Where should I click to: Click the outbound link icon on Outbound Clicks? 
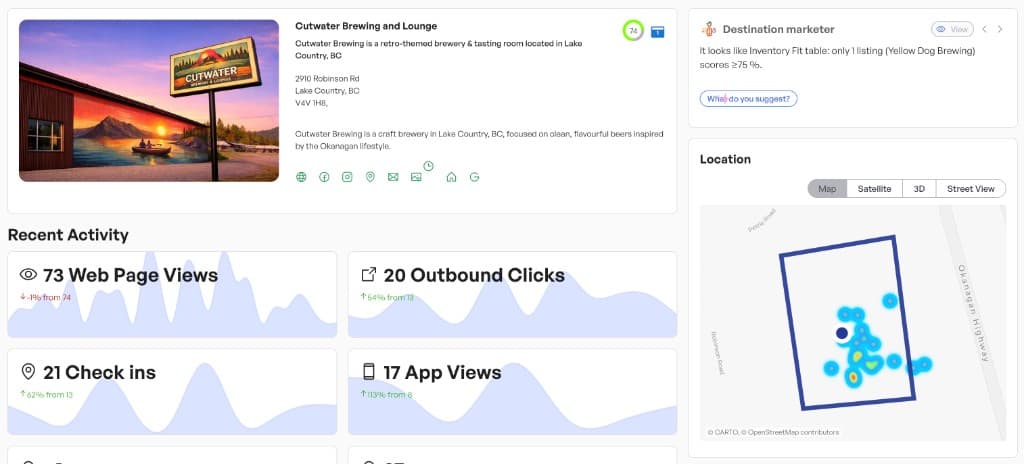pyautogui.click(x=369, y=275)
